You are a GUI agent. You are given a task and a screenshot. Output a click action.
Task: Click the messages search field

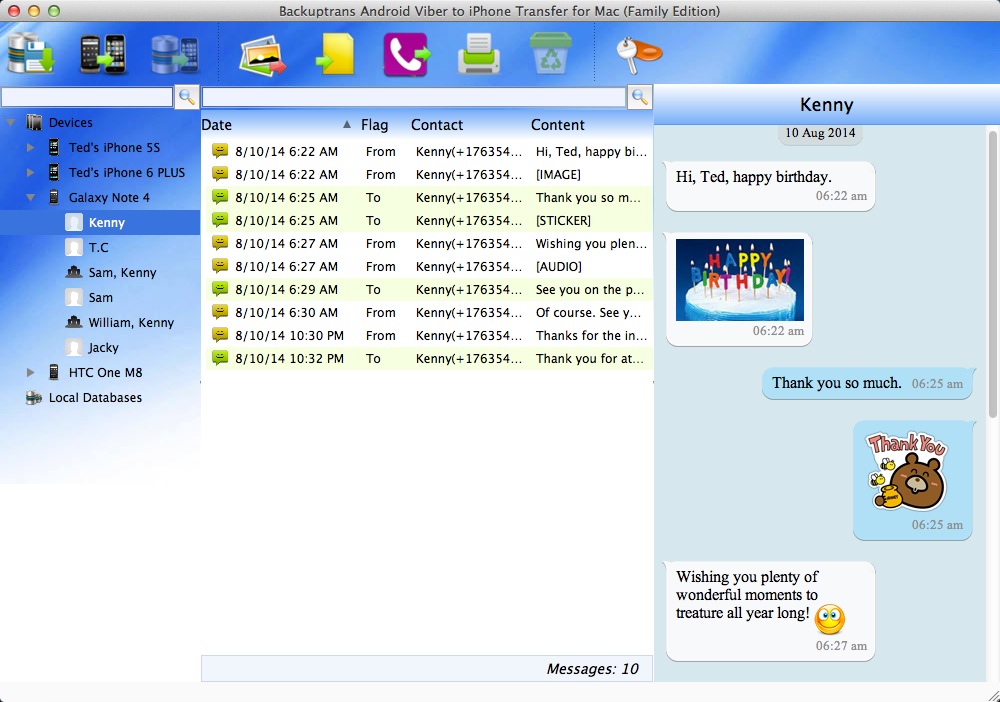click(414, 97)
